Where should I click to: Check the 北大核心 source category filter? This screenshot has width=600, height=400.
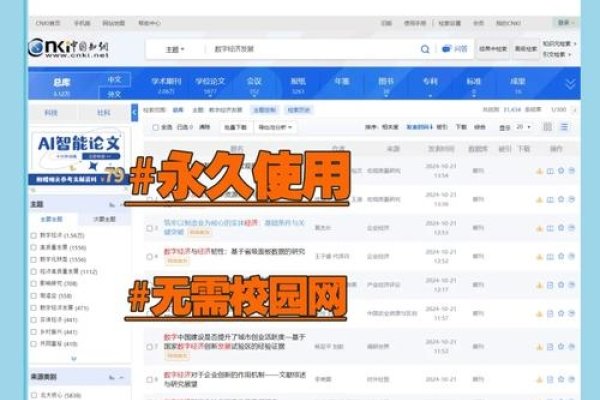[x=34, y=395]
